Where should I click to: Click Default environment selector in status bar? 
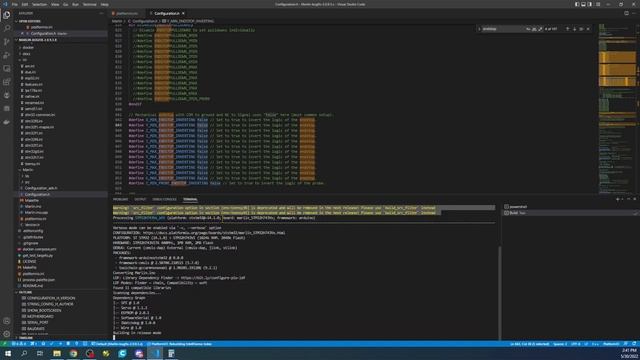click(117, 344)
